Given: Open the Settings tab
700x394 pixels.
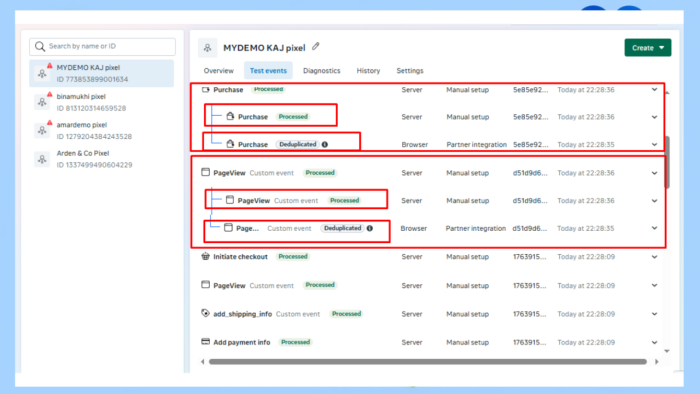Looking at the screenshot, I should pyautogui.click(x=410, y=71).
